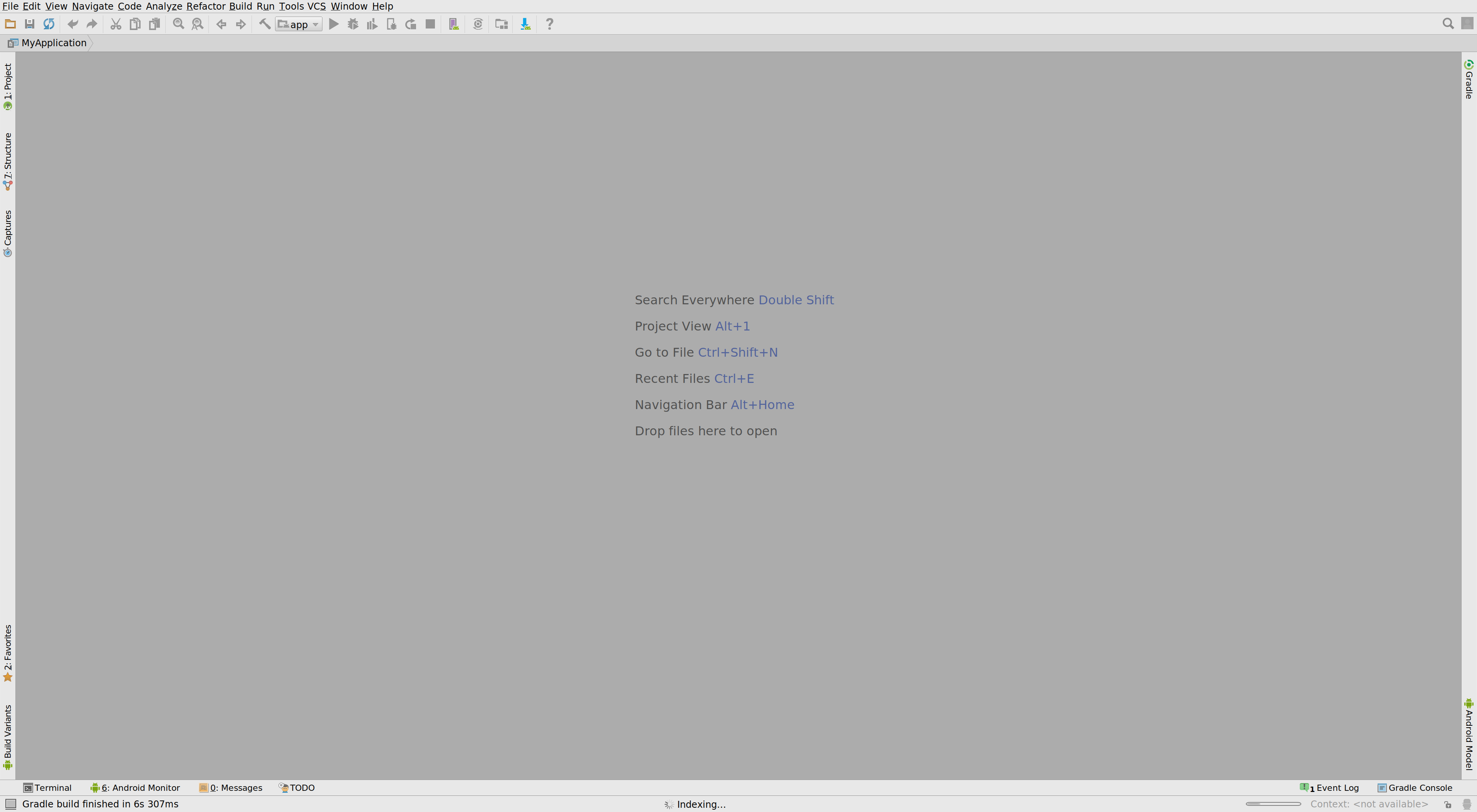Click the Make Project hammer icon
The height and width of the screenshot is (812, 1477).
click(x=264, y=24)
